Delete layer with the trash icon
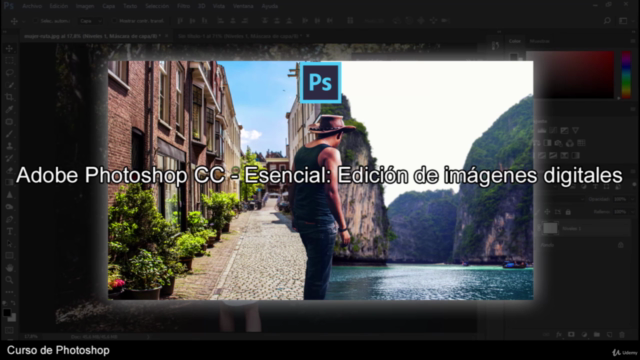Image resolution: width=640 pixels, height=360 pixels. click(622, 335)
